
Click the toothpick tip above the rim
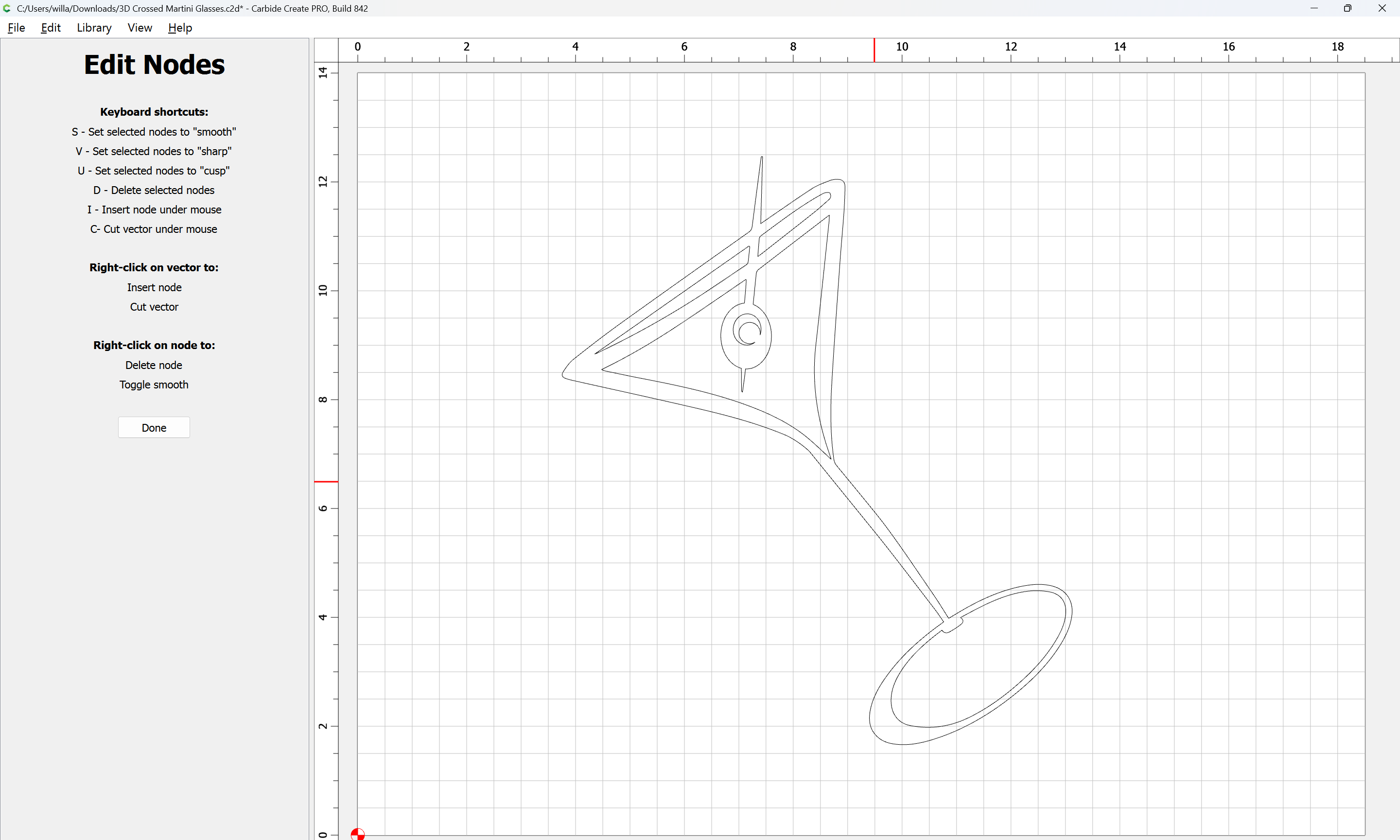point(762,158)
